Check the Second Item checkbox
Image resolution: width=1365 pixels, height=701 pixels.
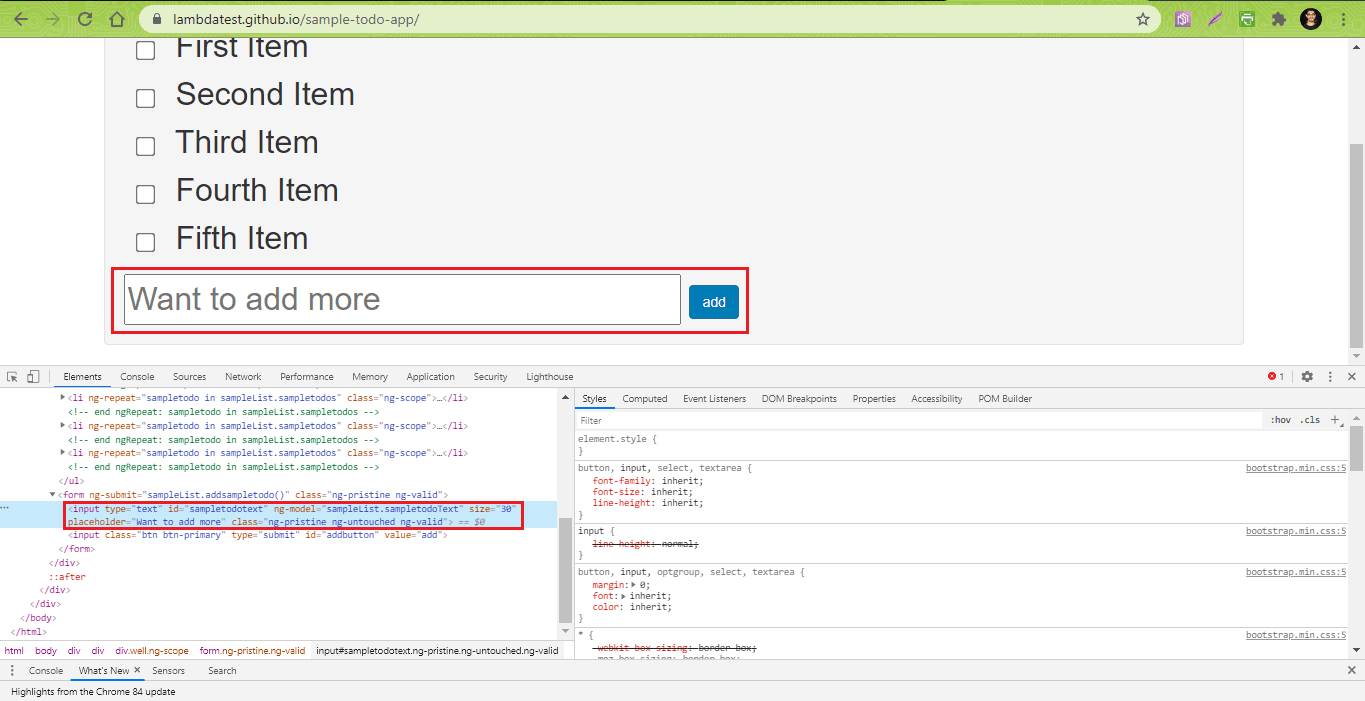146,98
